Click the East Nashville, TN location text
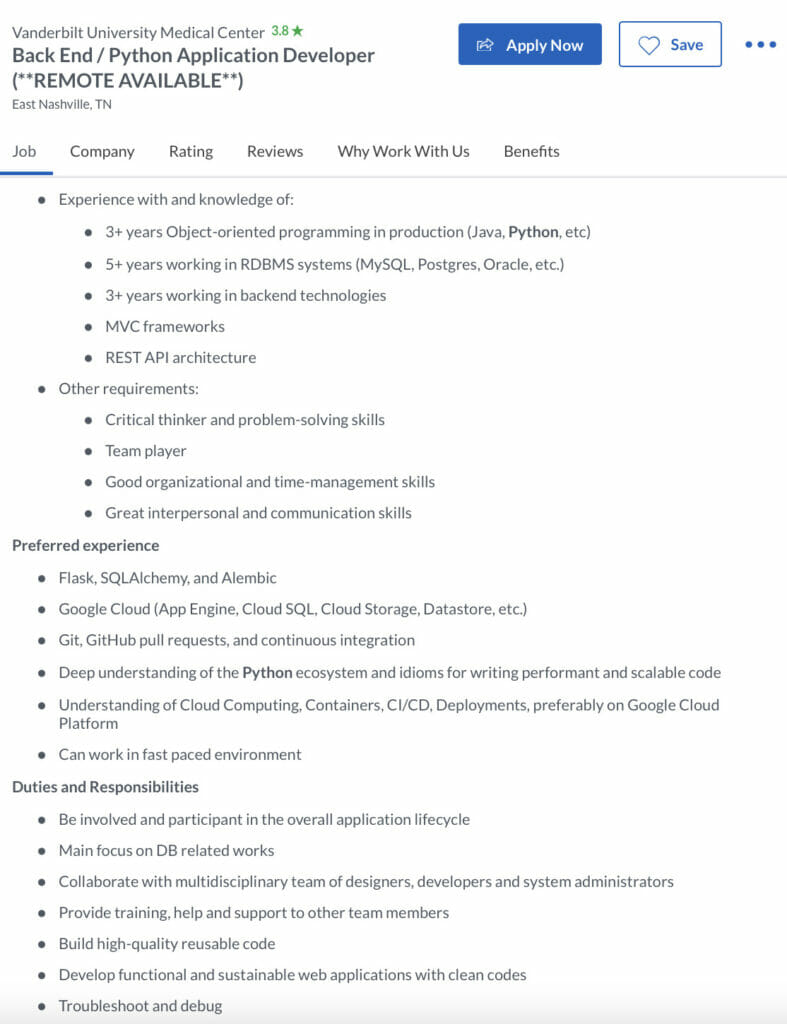The image size is (787, 1024). click(x=62, y=104)
